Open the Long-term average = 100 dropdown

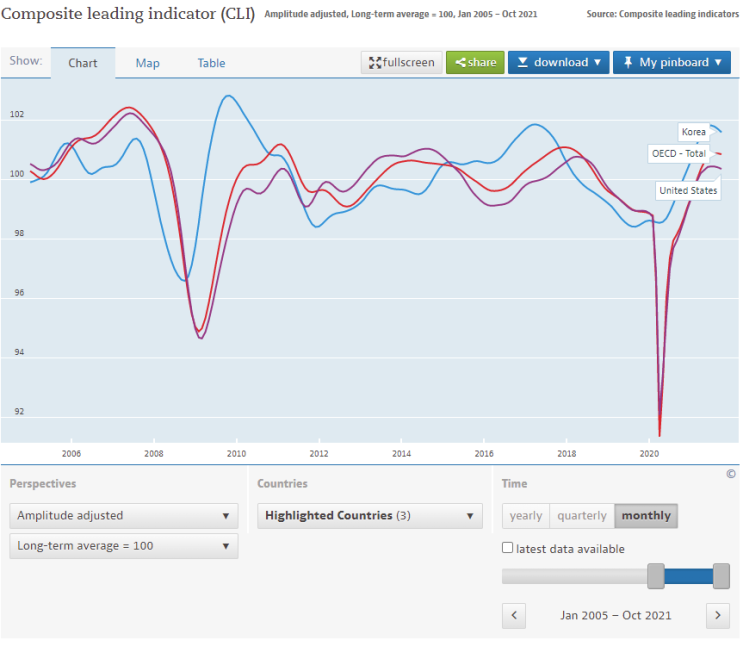[x=124, y=546]
